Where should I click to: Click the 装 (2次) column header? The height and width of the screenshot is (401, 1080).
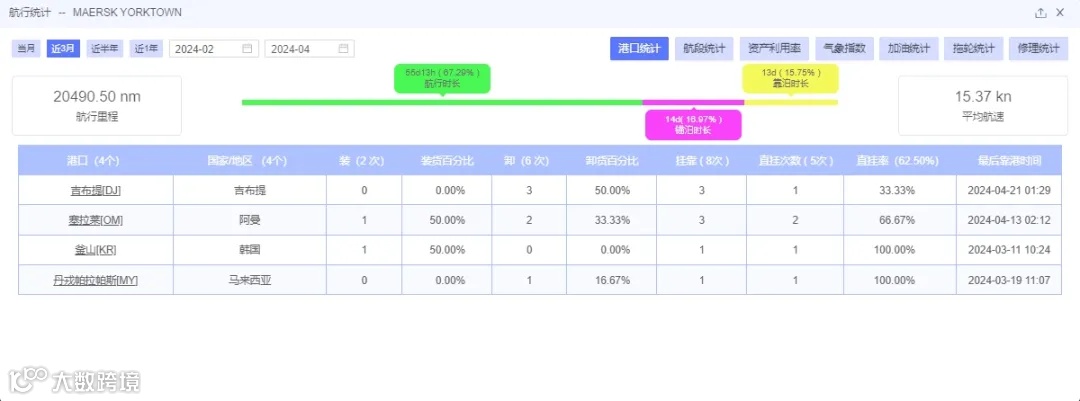coord(364,160)
